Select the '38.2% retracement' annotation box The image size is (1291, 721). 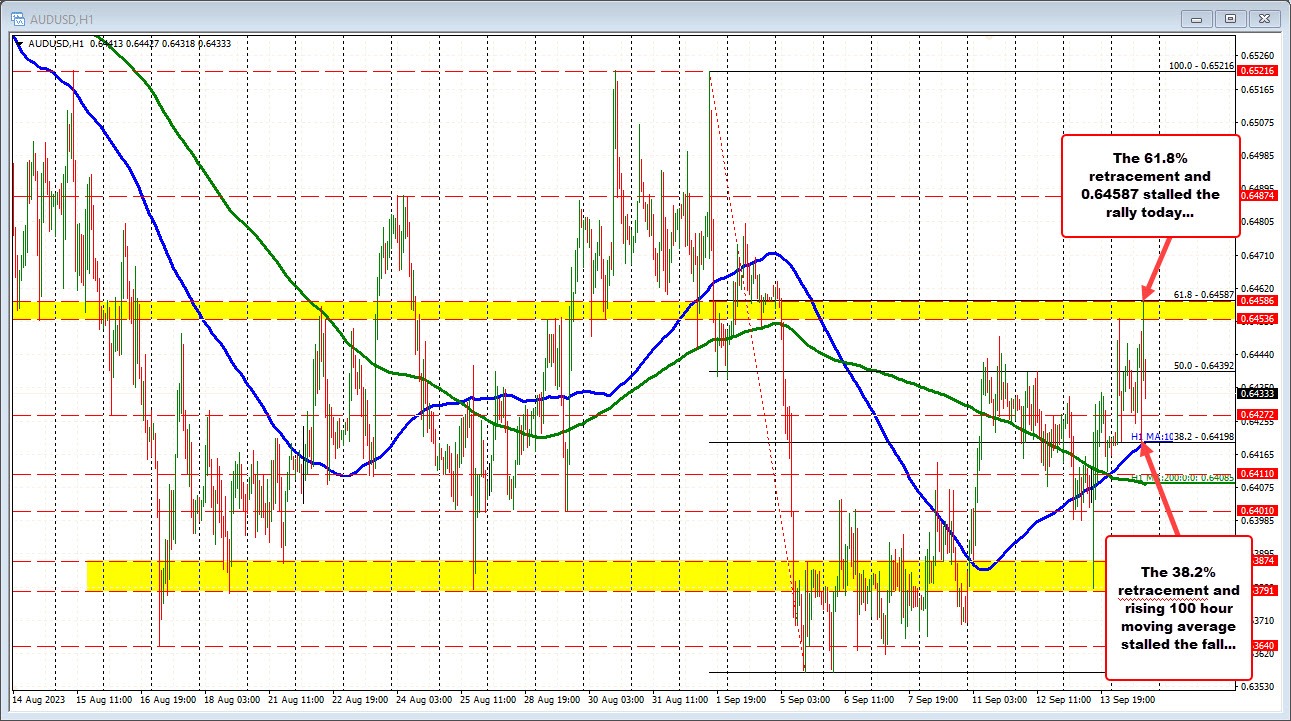click(1178, 606)
